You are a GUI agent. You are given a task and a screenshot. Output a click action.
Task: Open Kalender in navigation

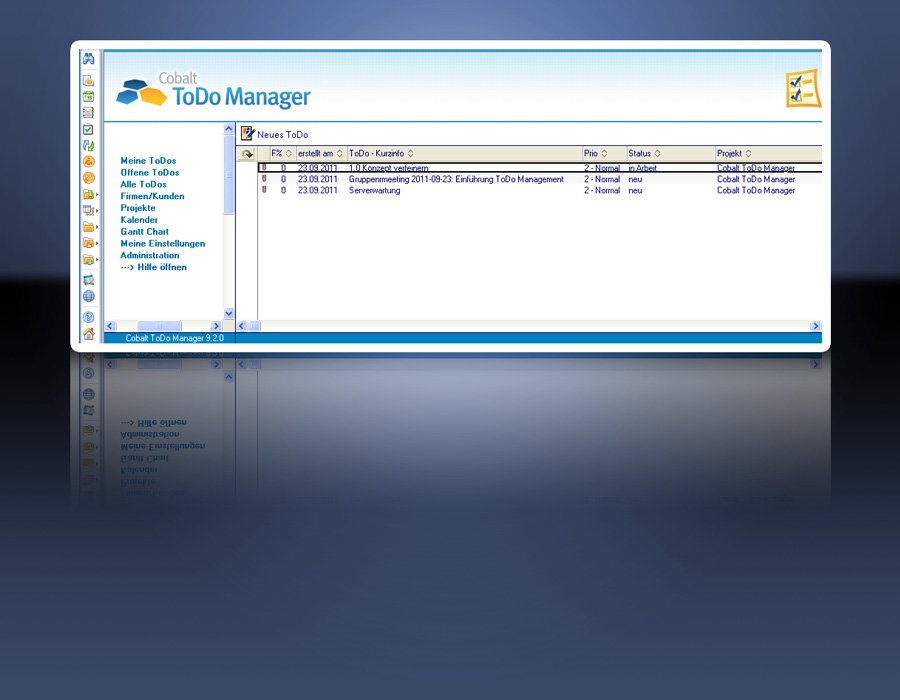pos(139,220)
